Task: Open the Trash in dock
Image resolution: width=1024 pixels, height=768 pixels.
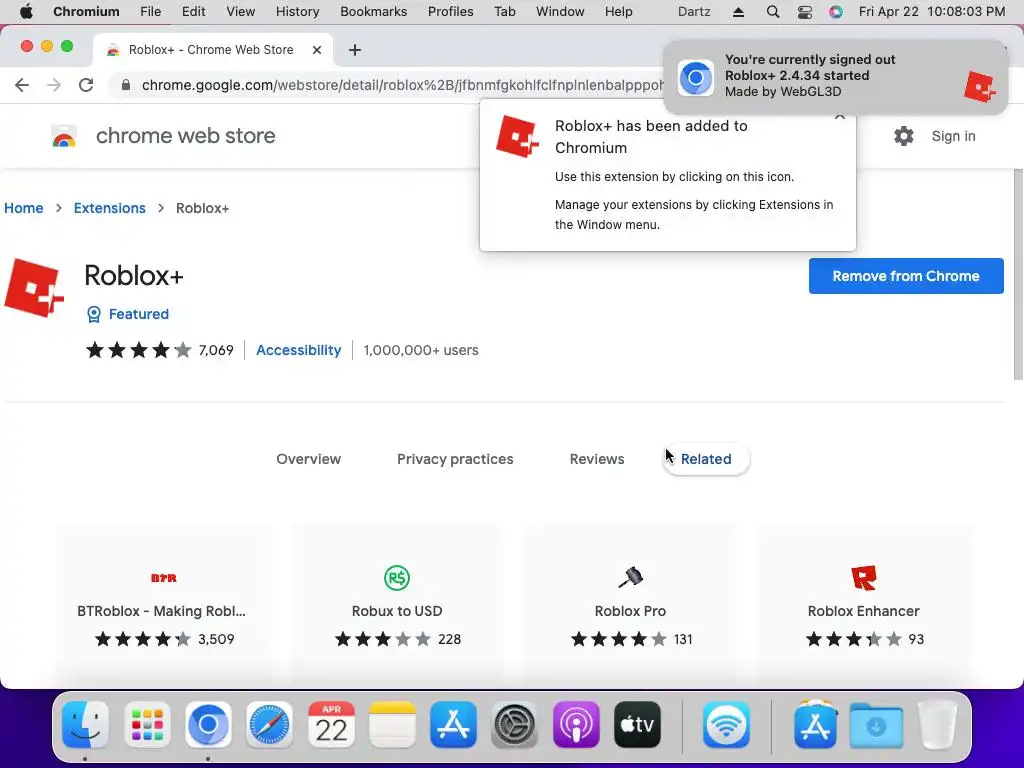Action: pyautogui.click(x=938, y=725)
